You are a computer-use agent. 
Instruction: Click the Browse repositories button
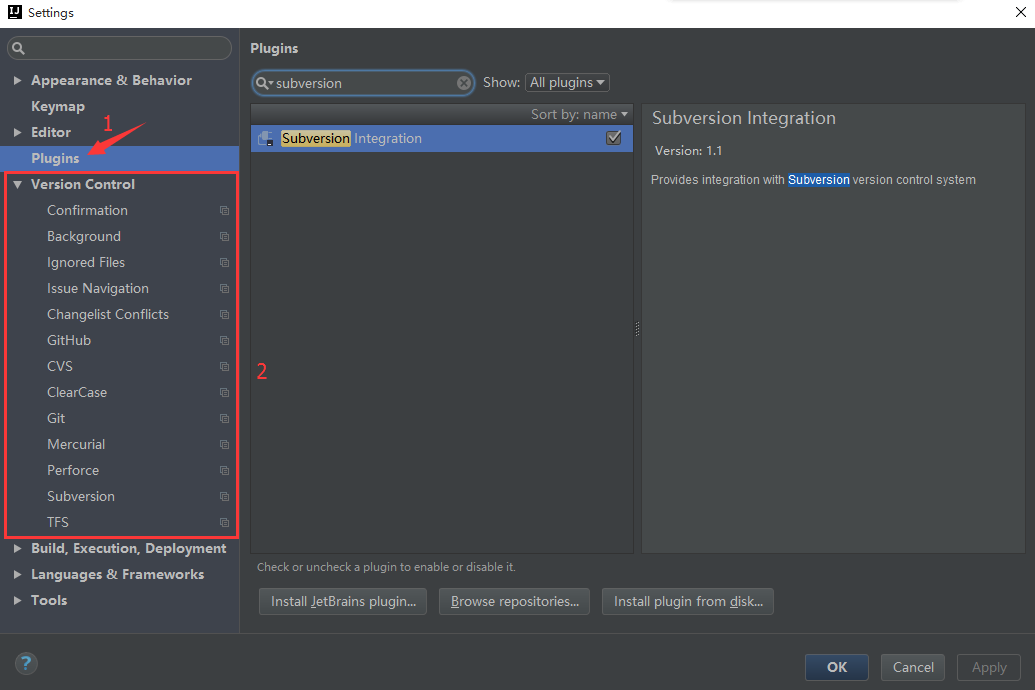click(514, 602)
